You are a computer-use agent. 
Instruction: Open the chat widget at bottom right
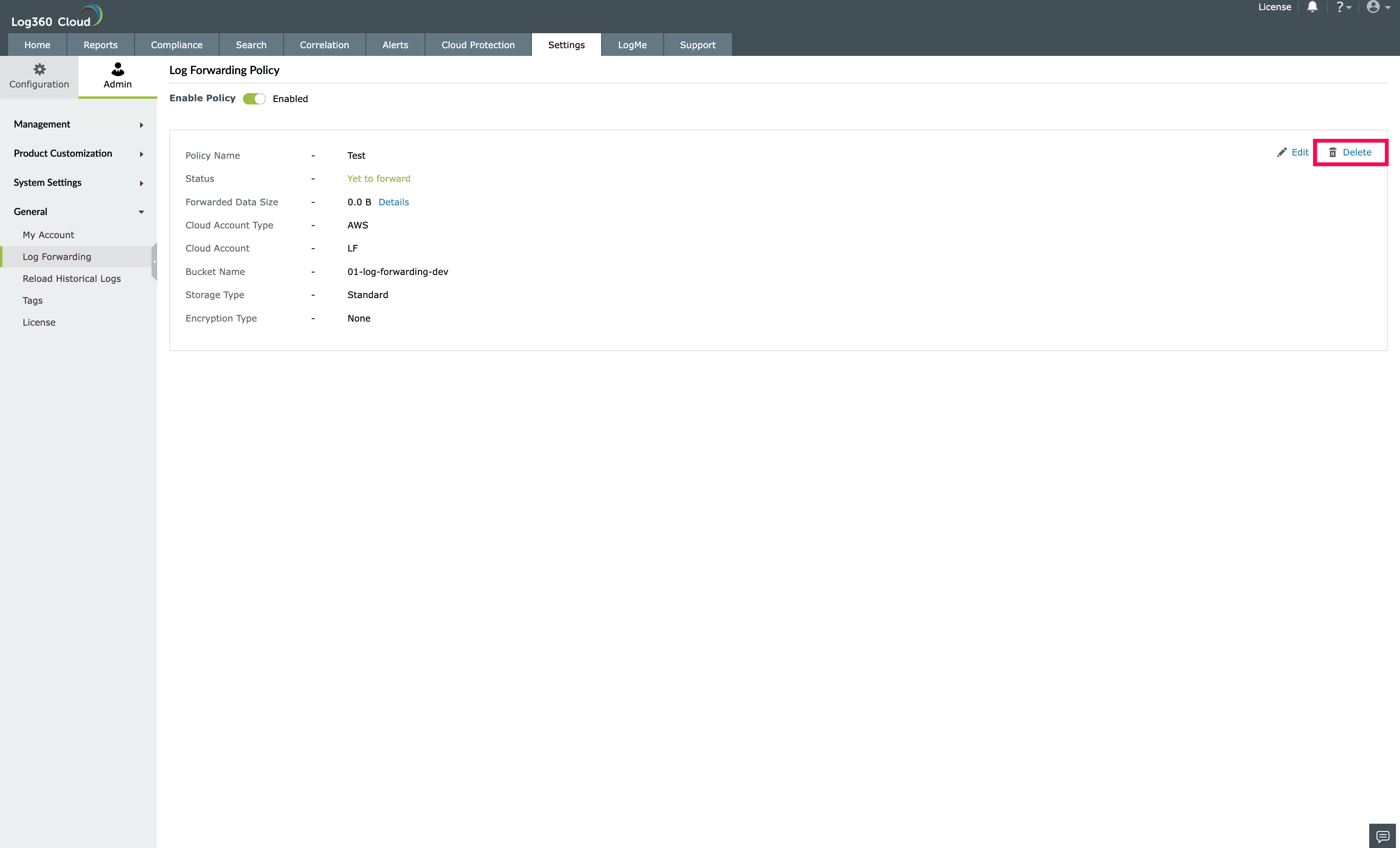1383,835
